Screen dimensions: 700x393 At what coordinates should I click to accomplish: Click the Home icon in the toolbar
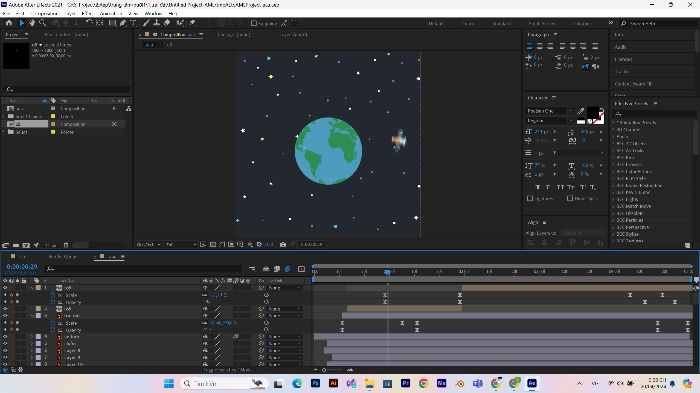coord(9,23)
